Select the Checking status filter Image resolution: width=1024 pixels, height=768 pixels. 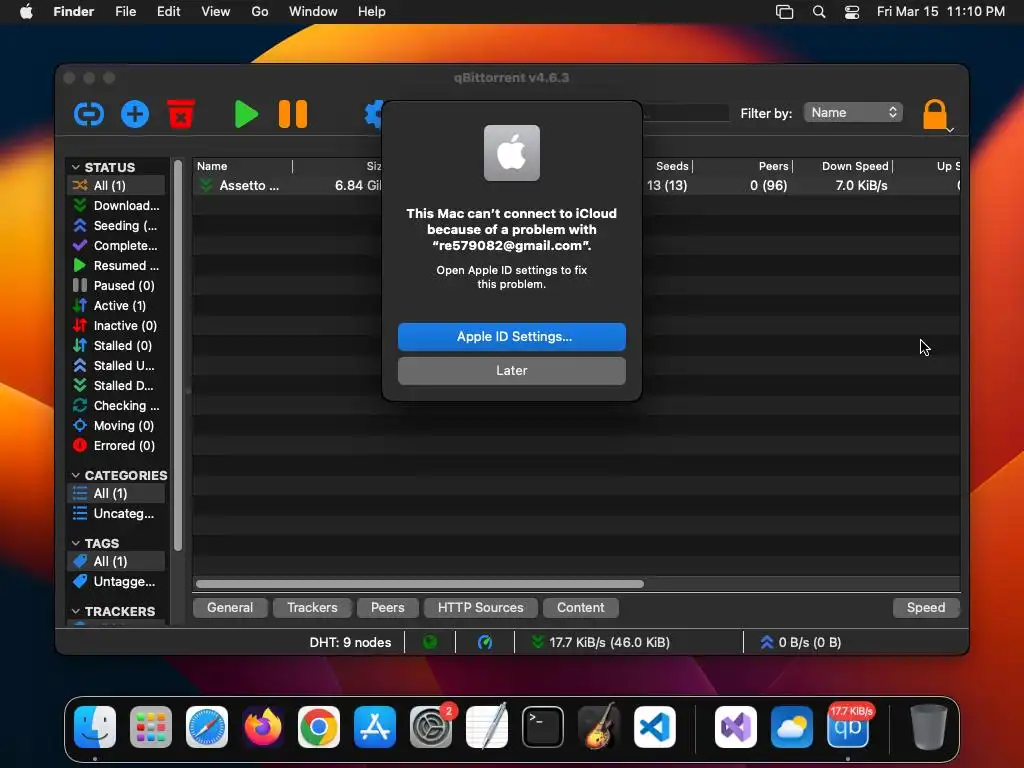tap(116, 406)
